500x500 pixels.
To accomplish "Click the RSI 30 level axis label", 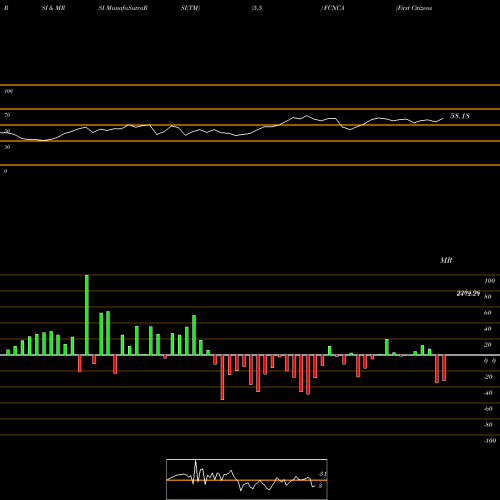I will point(7,147).
